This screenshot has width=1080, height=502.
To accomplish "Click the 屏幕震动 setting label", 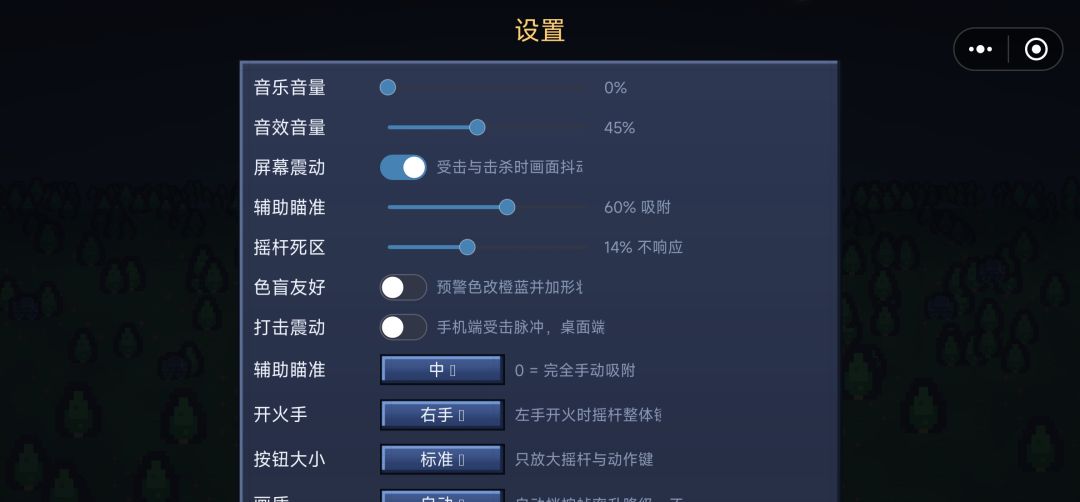I will (x=289, y=167).
